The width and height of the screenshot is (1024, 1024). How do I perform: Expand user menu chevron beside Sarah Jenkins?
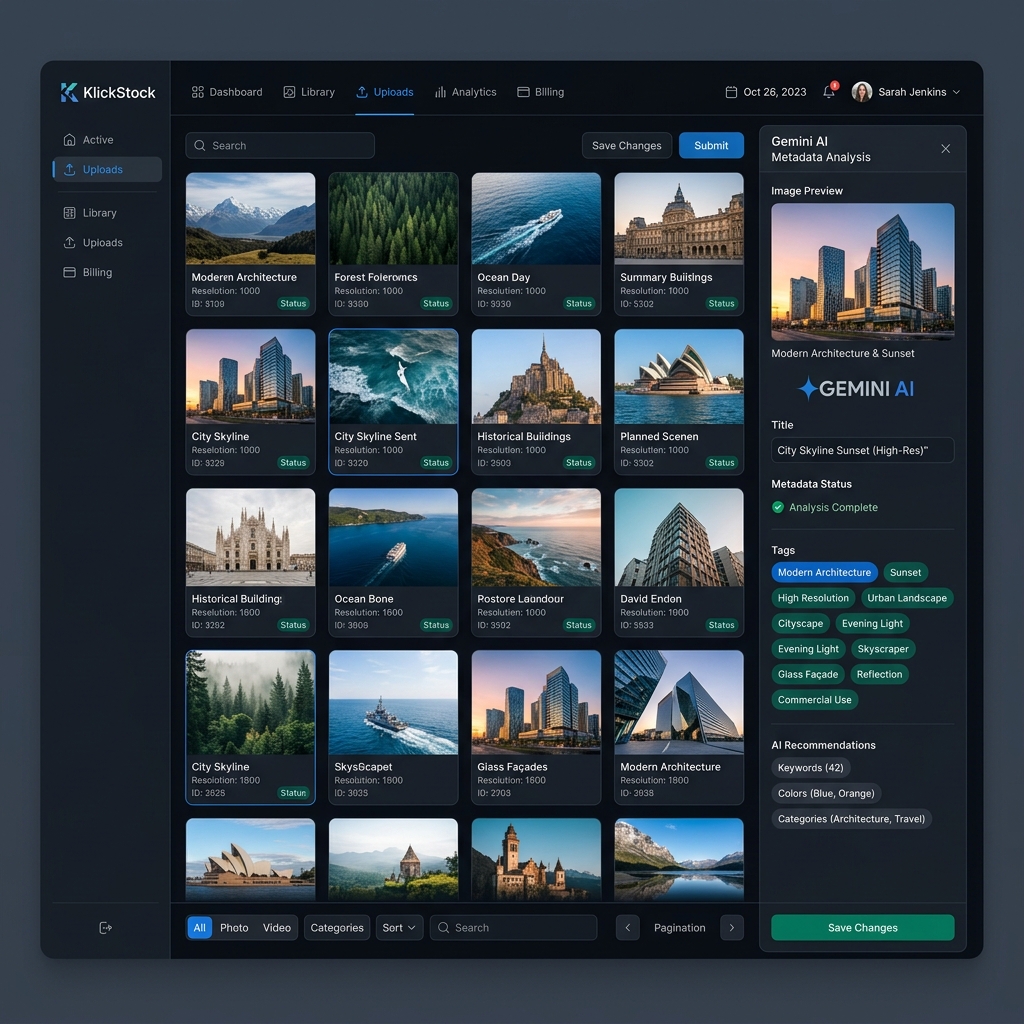click(956, 92)
